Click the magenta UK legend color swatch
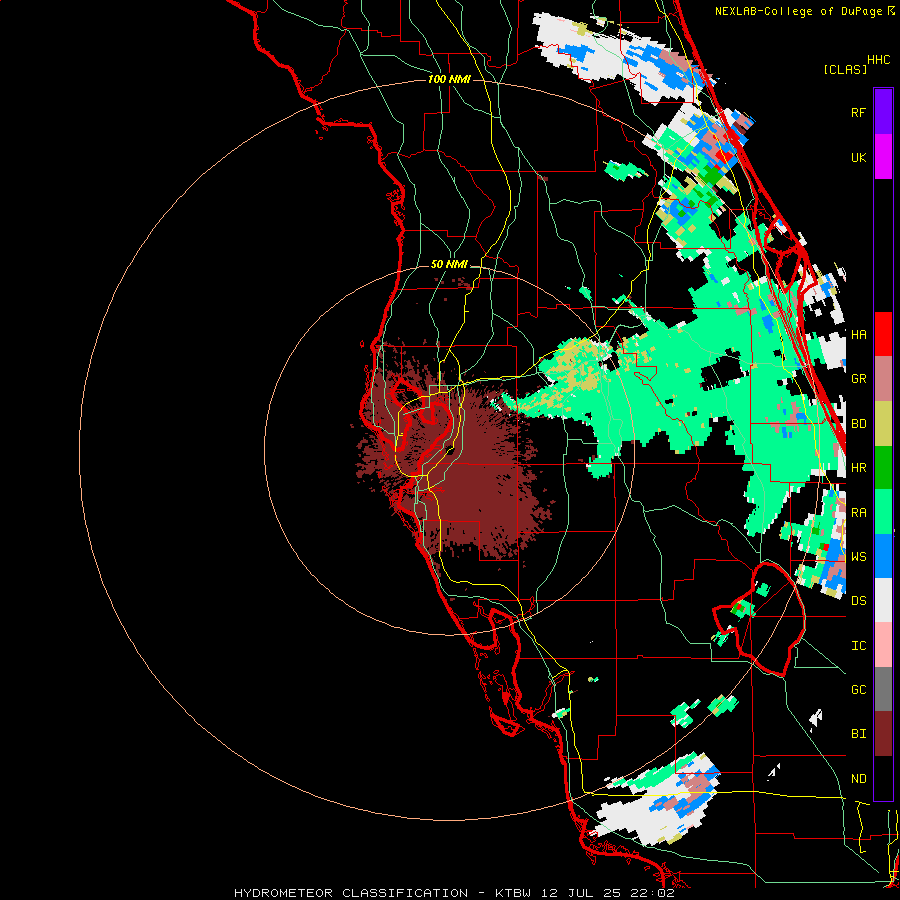The width and height of the screenshot is (900, 900). [883, 157]
